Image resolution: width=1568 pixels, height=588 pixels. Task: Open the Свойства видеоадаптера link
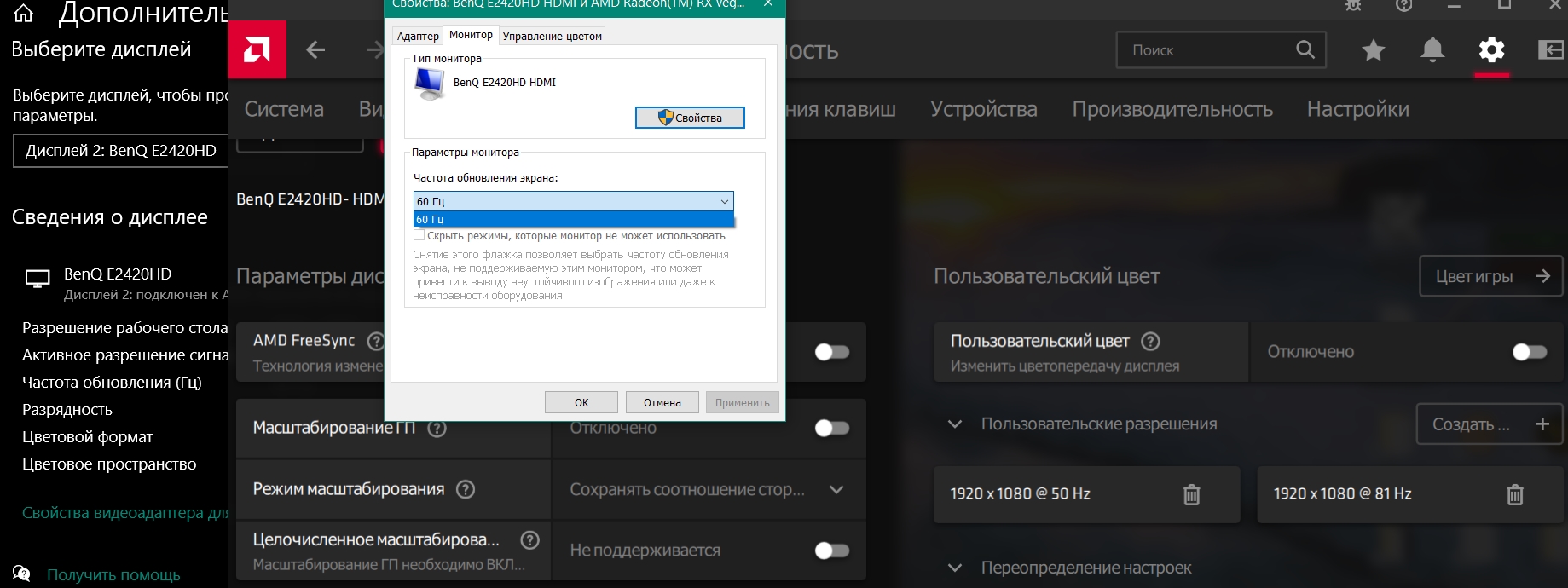click(x=124, y=512)
